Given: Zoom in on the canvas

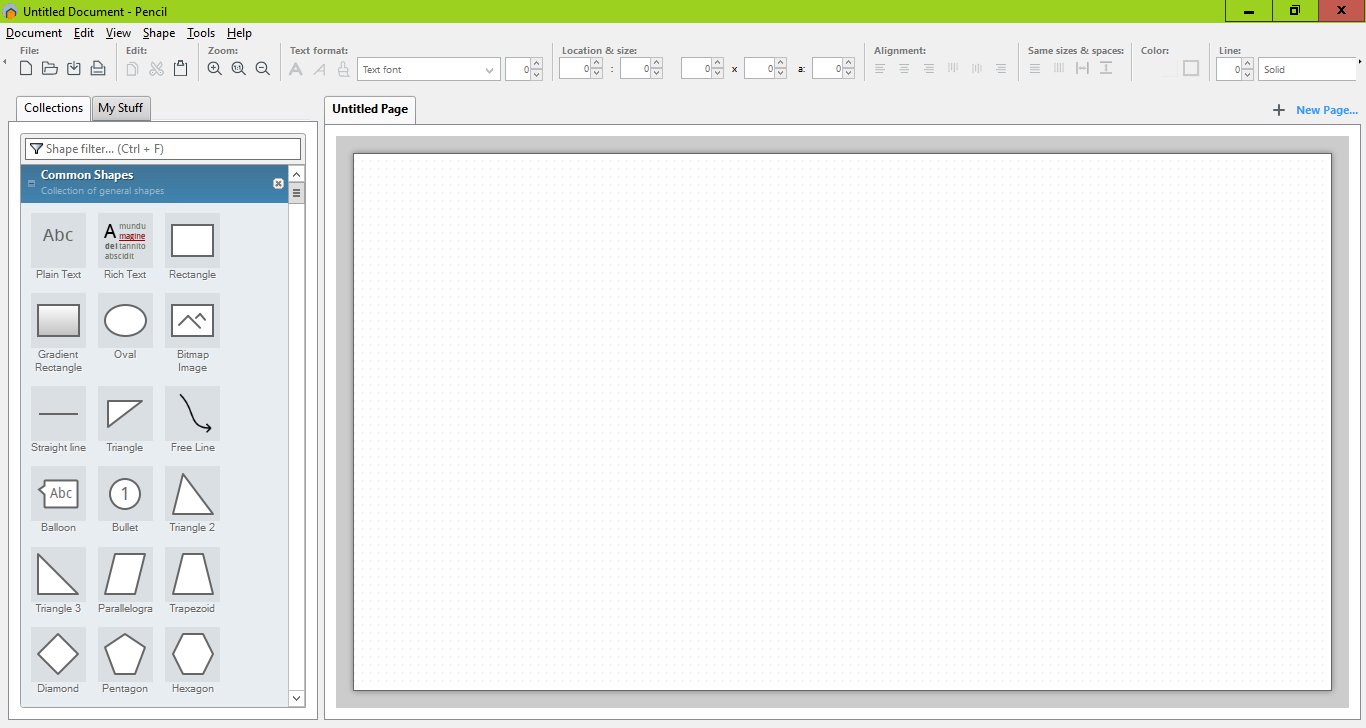Looking at the screenshot, I should click(x=214, y=68).
